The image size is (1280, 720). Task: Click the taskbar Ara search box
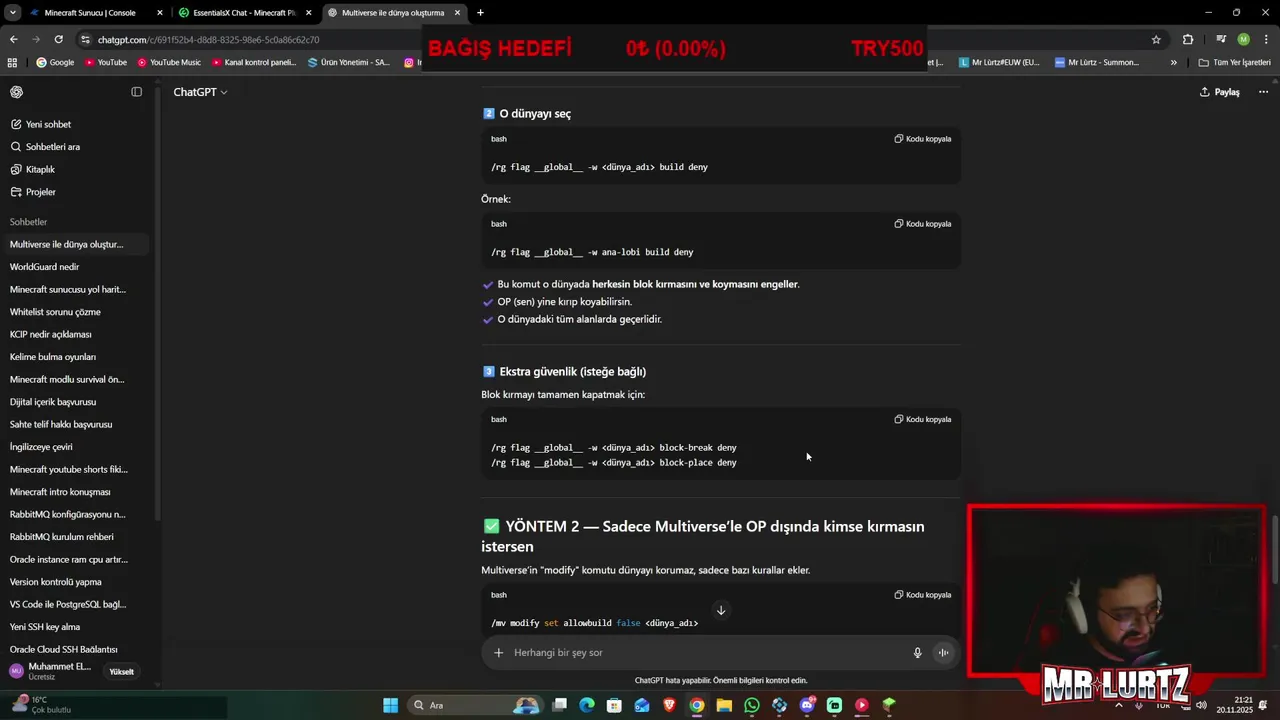click(x=475, y=705)
